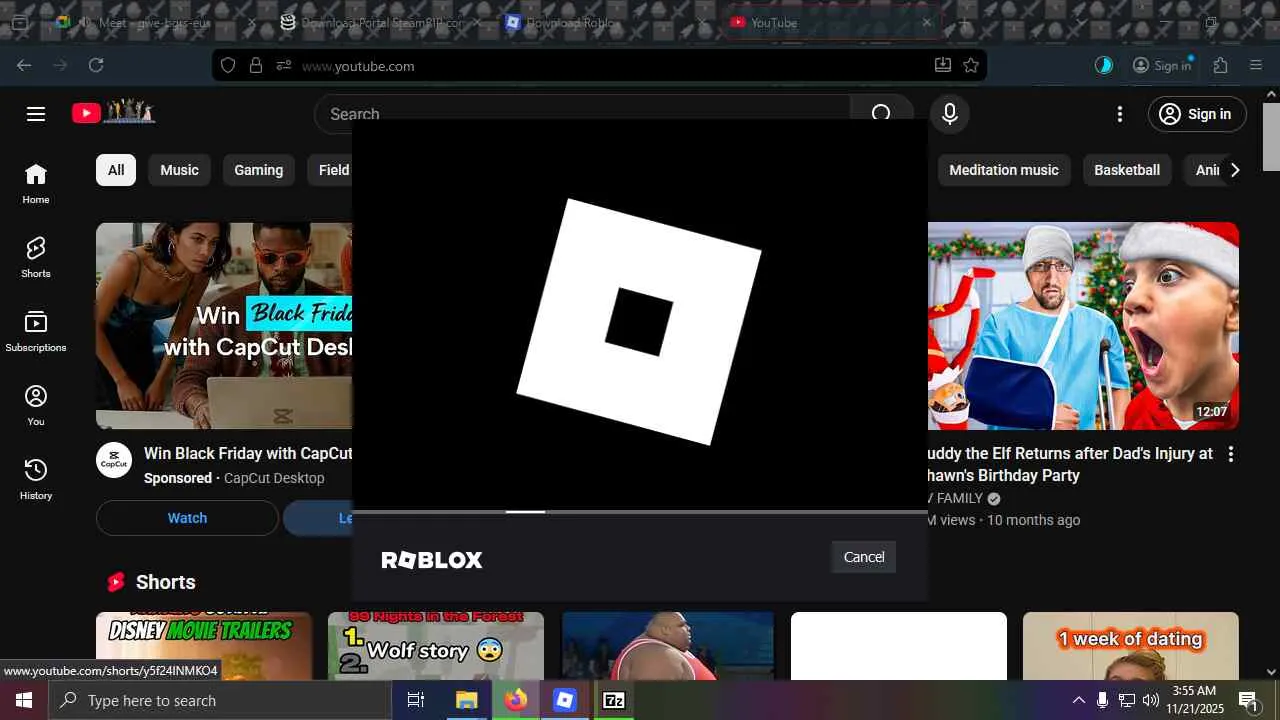
Task: Open Task View on the taskbar
Action: coord(416,700)
